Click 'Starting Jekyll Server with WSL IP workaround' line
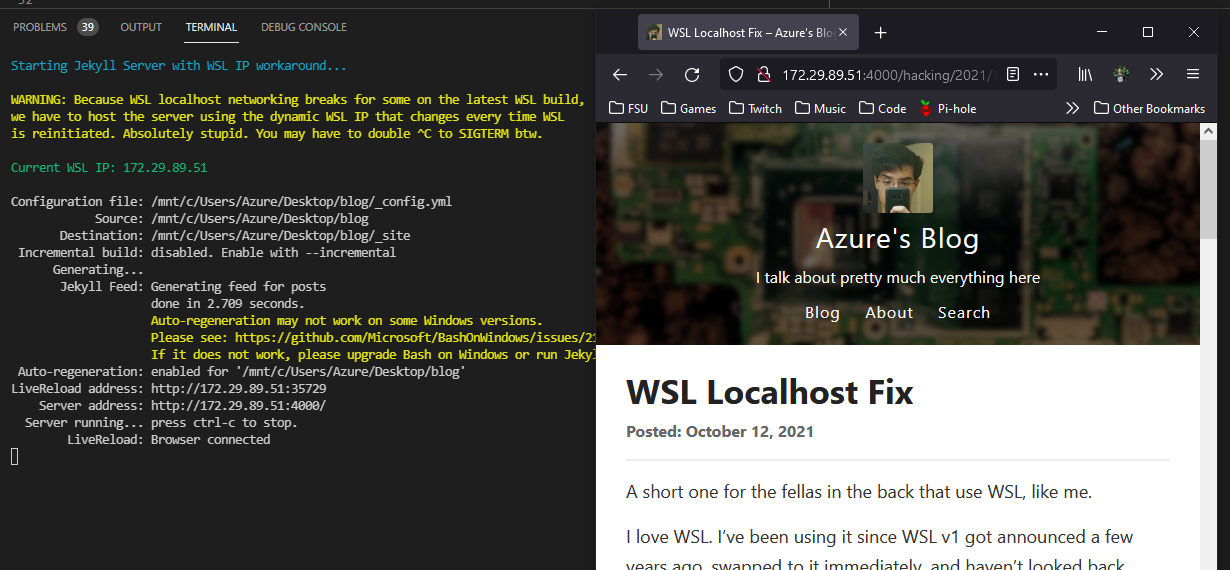The width and height of the screenshot is (1230, 570). [x=179, y=66]
